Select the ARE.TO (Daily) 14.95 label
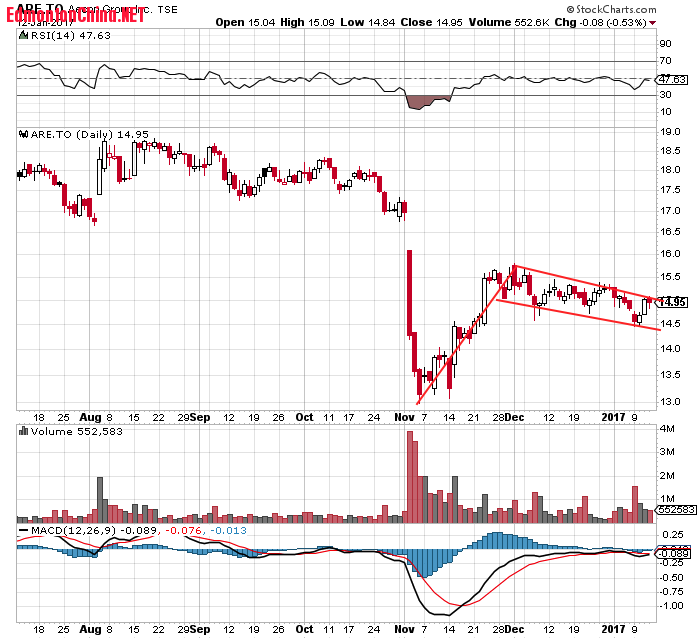This screenshot has width=700, height=639. pos(90,134)
